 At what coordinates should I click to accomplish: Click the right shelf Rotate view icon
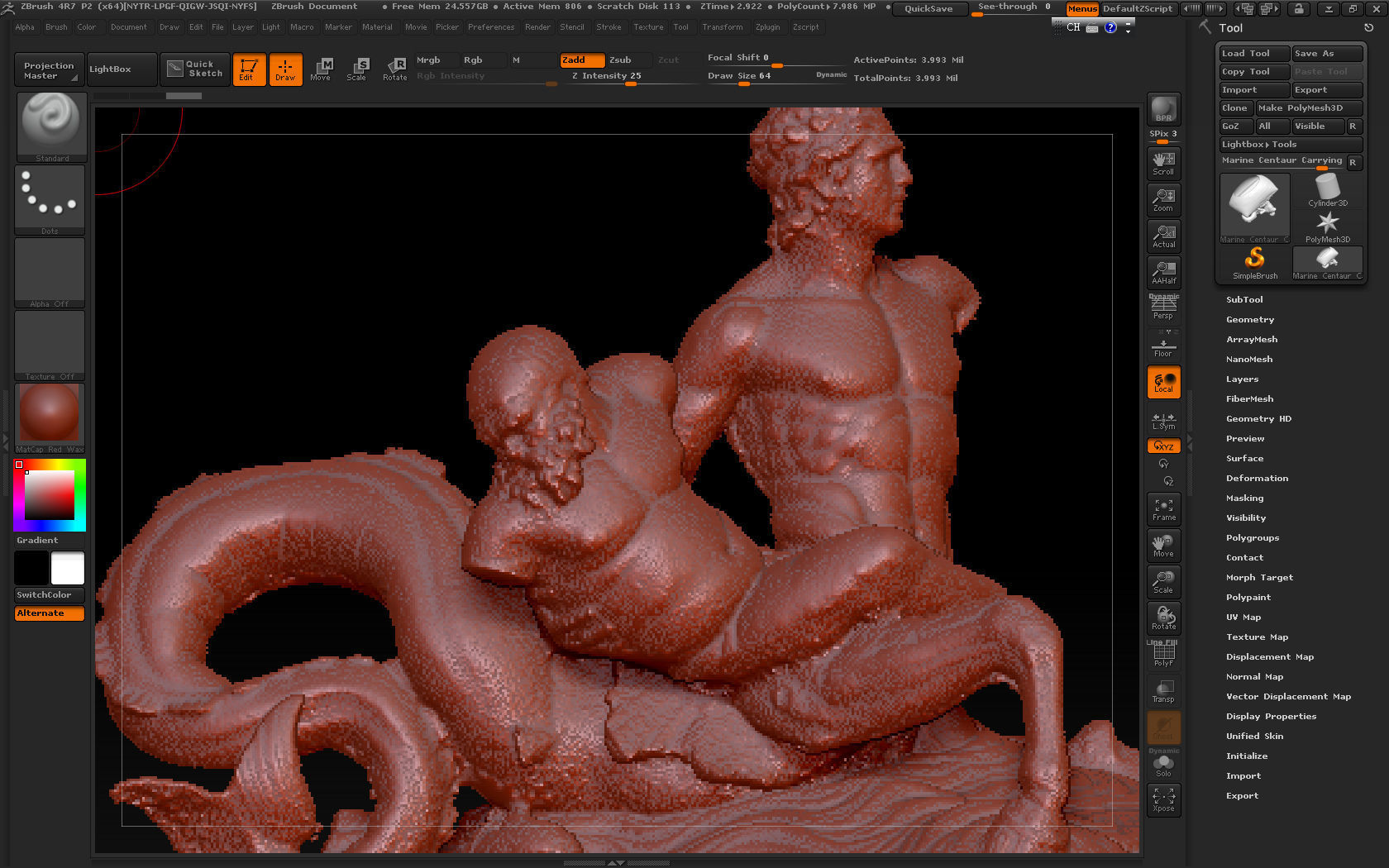[x=1163, y=618]
